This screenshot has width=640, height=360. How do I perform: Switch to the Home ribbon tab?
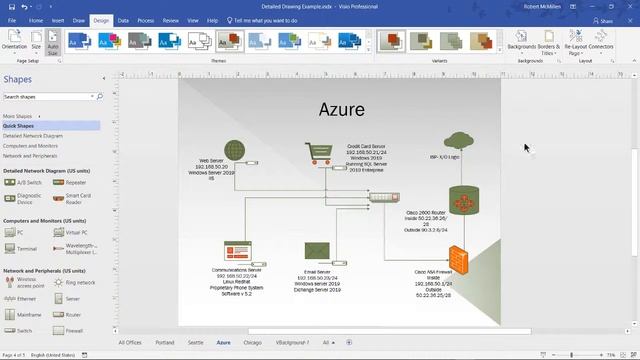(36, 20)
